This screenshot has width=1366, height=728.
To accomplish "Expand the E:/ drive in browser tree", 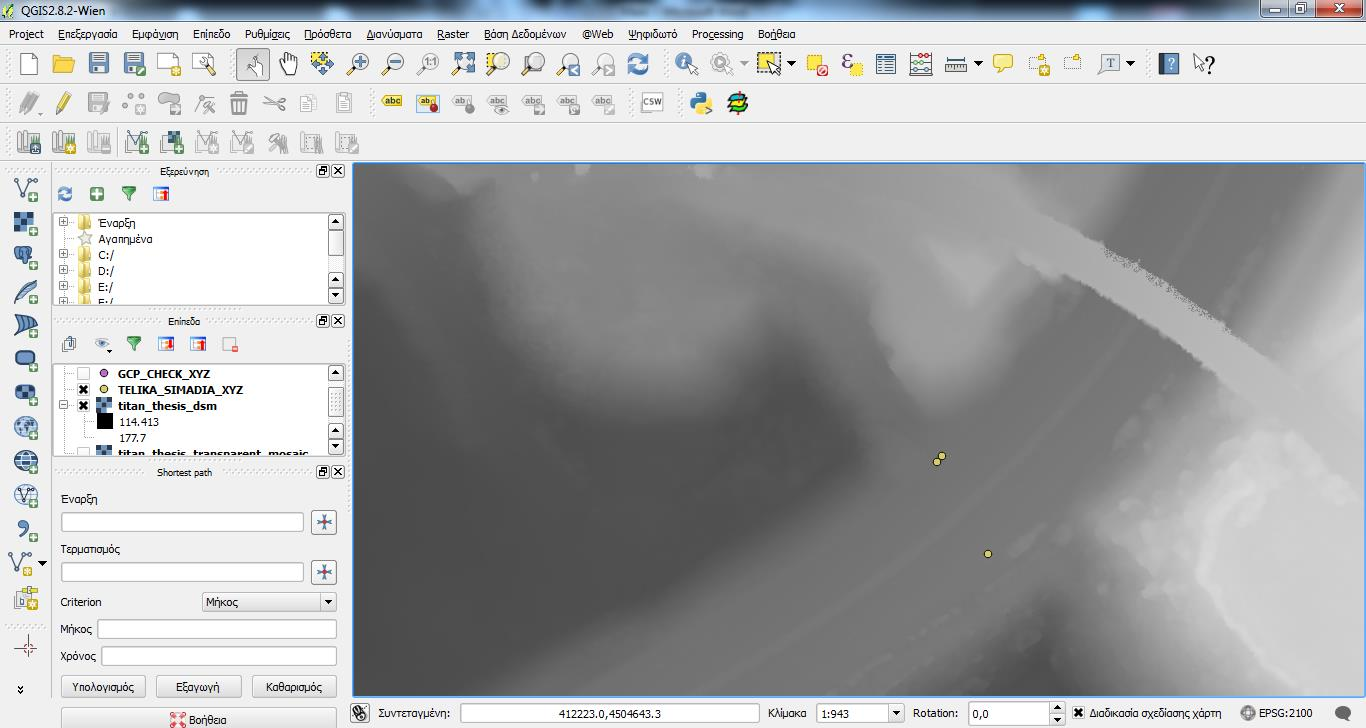I will click(64, 286).
